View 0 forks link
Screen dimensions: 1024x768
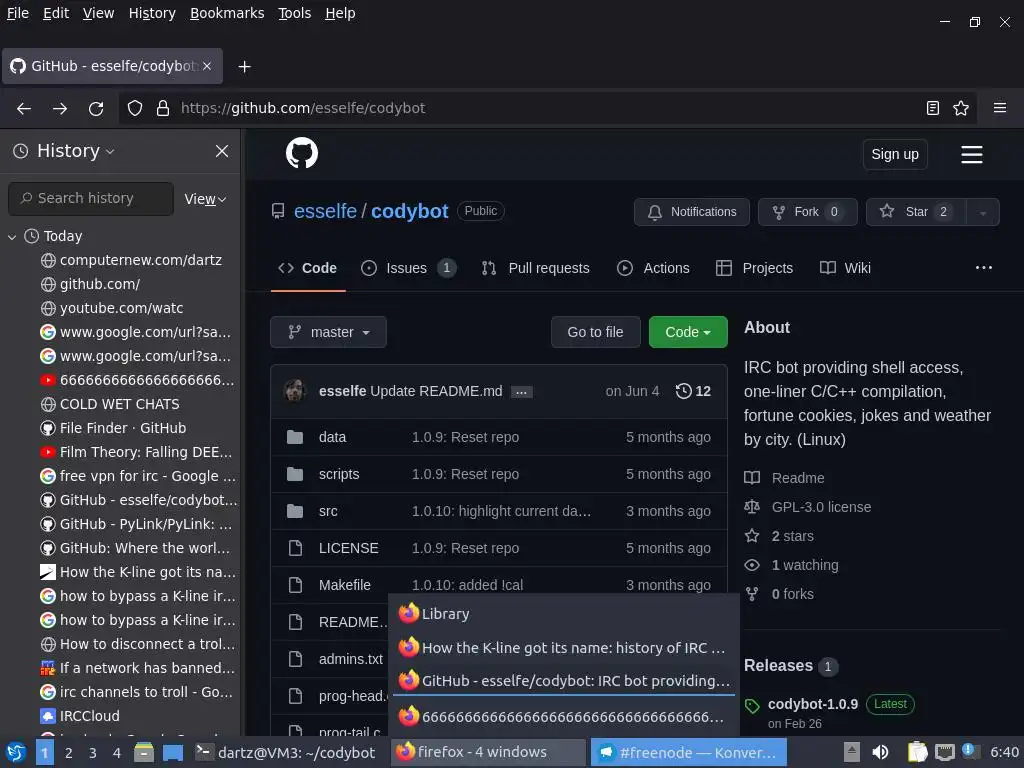tap(792, 594)
